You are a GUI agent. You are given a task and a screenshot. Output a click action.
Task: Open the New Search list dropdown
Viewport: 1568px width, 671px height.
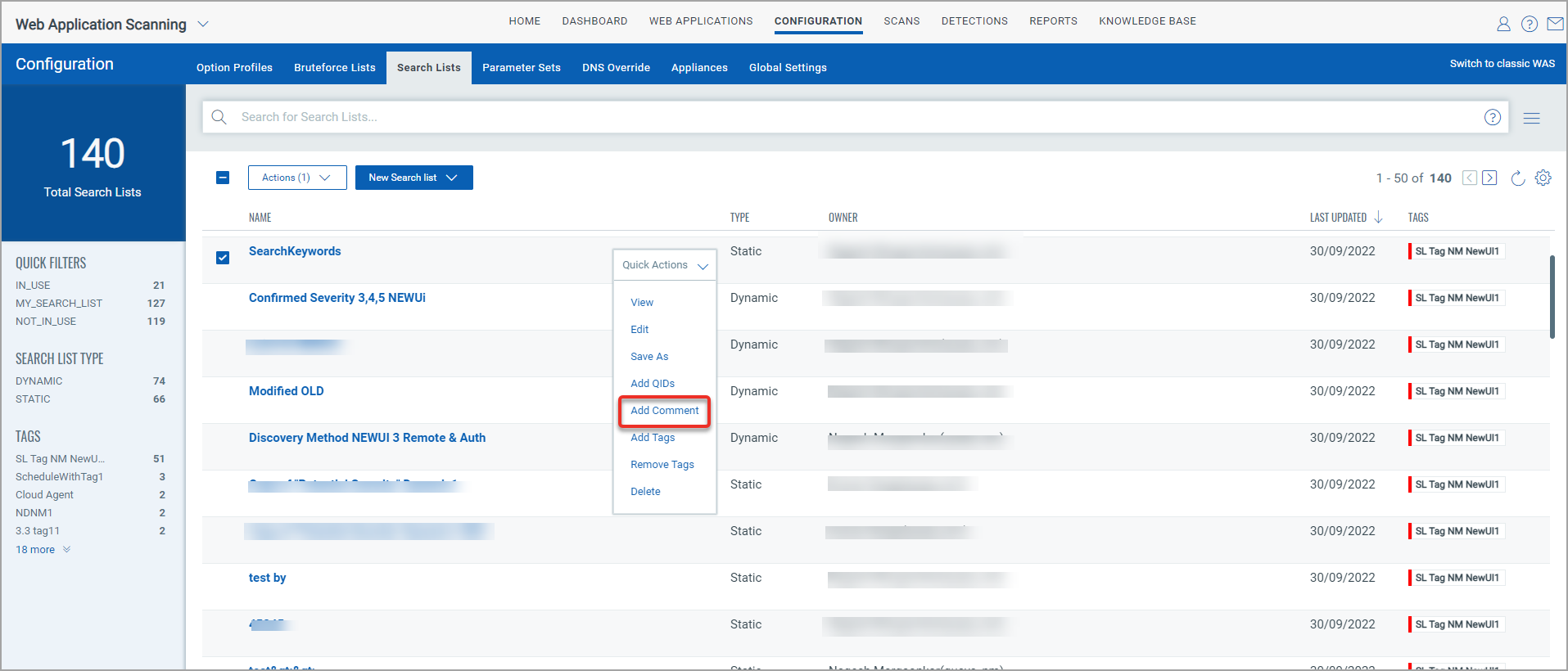[x=414, y=178]
